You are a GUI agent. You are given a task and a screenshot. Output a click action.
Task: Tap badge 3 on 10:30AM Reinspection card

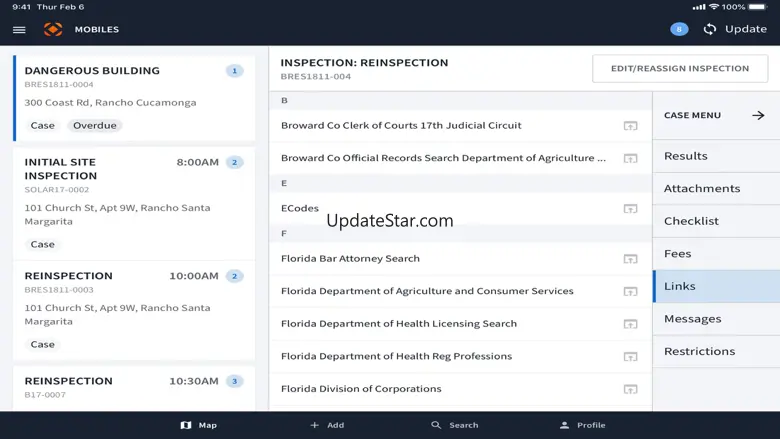point(234,381)
